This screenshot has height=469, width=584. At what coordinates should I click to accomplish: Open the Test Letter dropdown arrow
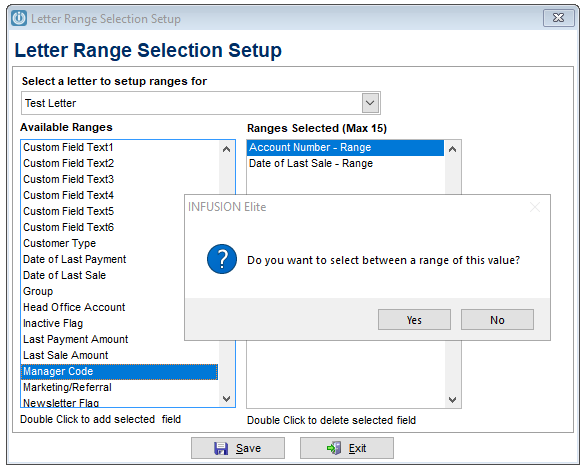tap(370, 103)
